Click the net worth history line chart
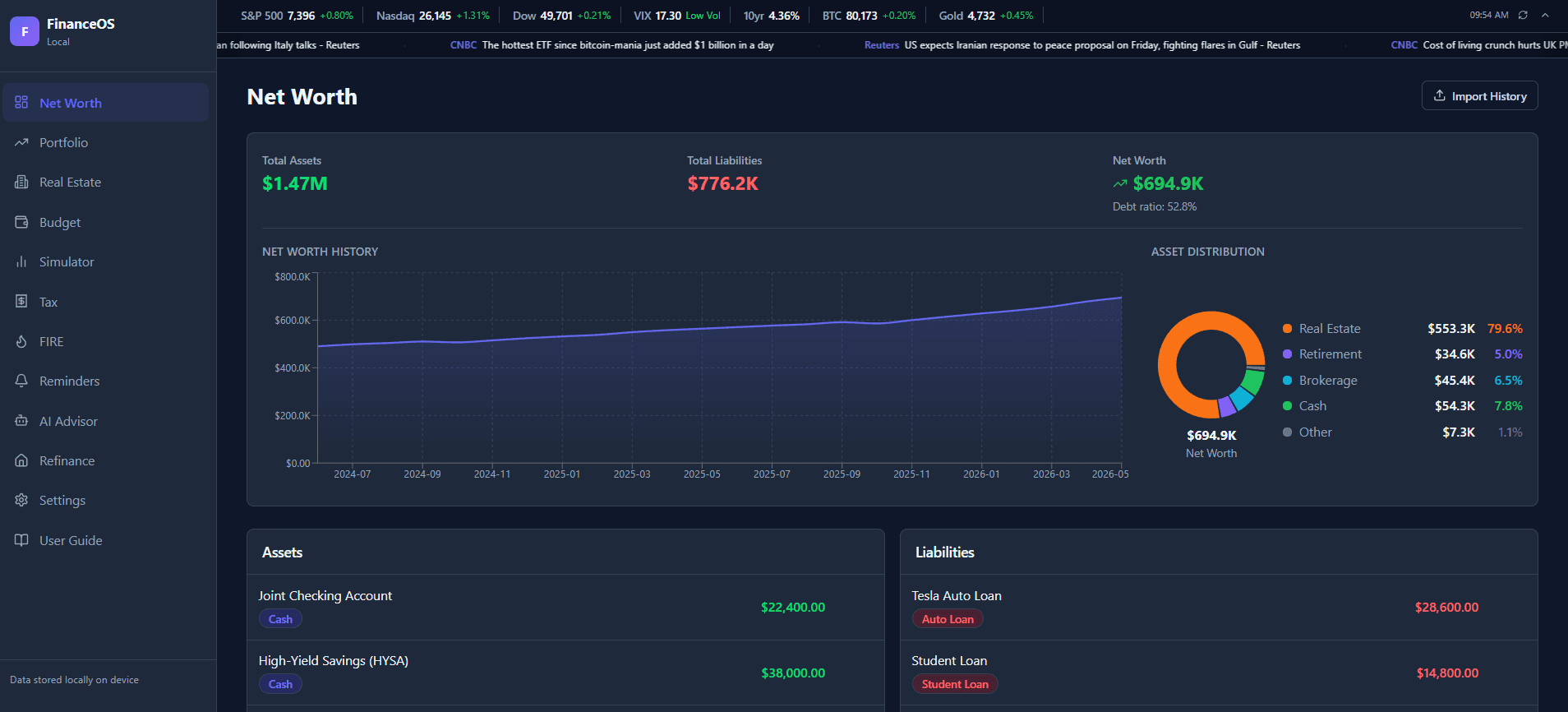The image size is (1568, 712). pyautogui.click(x=719, y=368)
